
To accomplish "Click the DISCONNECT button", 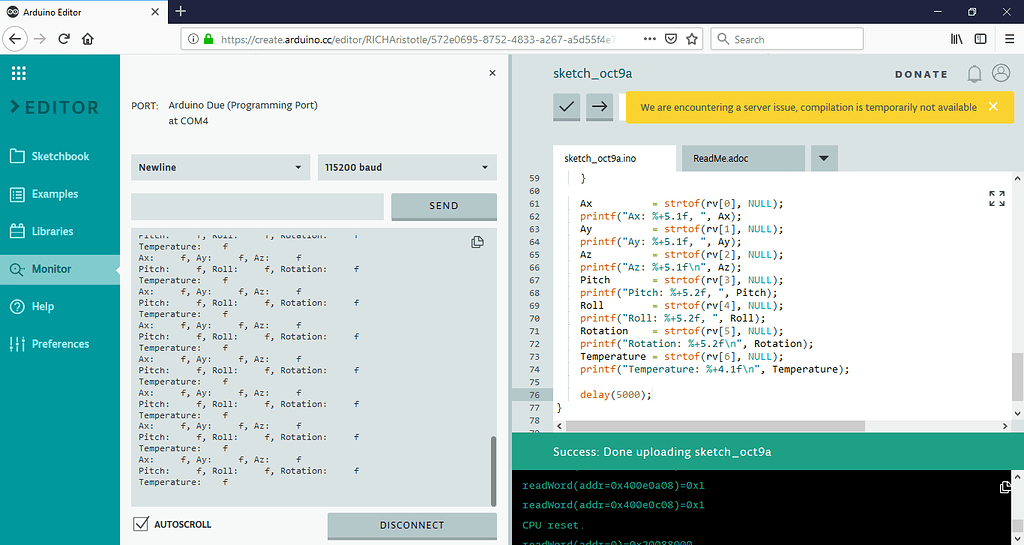I will point(412,525).
